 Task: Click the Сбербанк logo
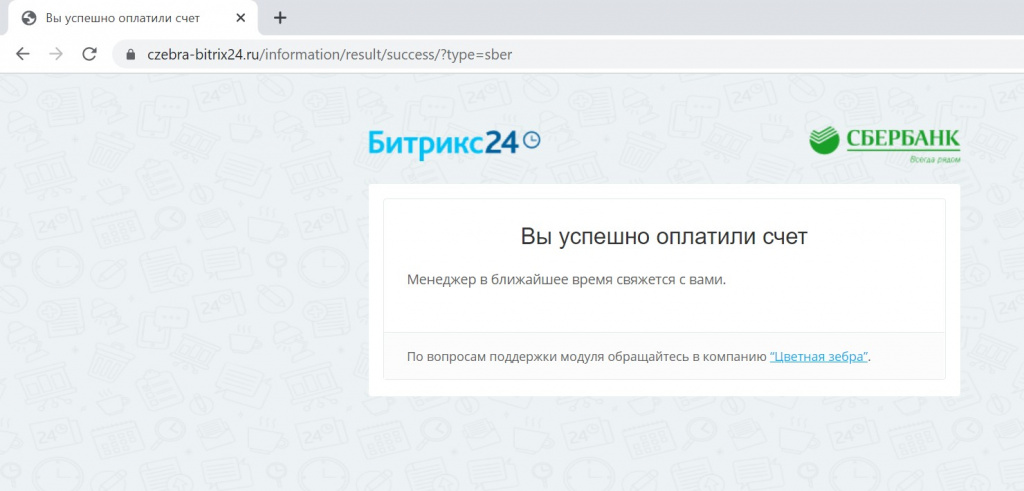coord(884,144)
